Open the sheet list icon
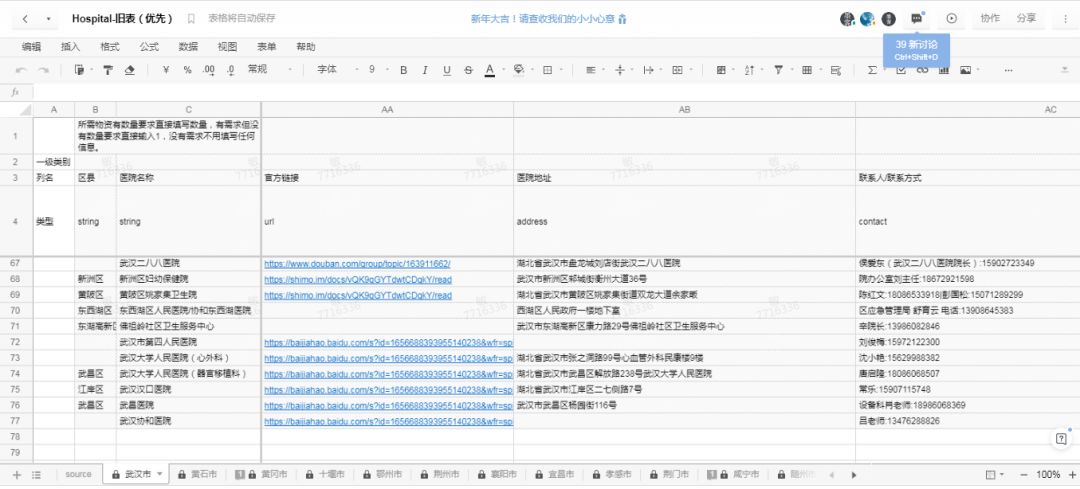1080x489 pixels. point(37,475)
